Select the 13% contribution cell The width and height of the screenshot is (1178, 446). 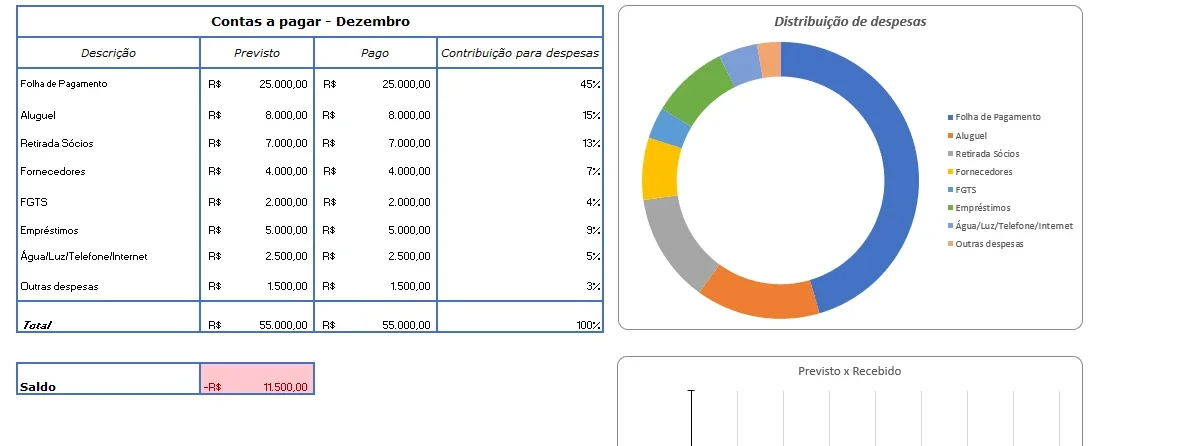tap(520, 143)
